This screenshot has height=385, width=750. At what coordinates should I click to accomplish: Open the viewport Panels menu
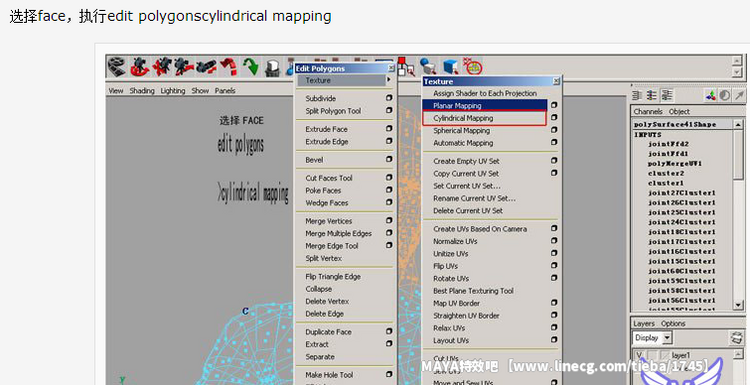225,90
